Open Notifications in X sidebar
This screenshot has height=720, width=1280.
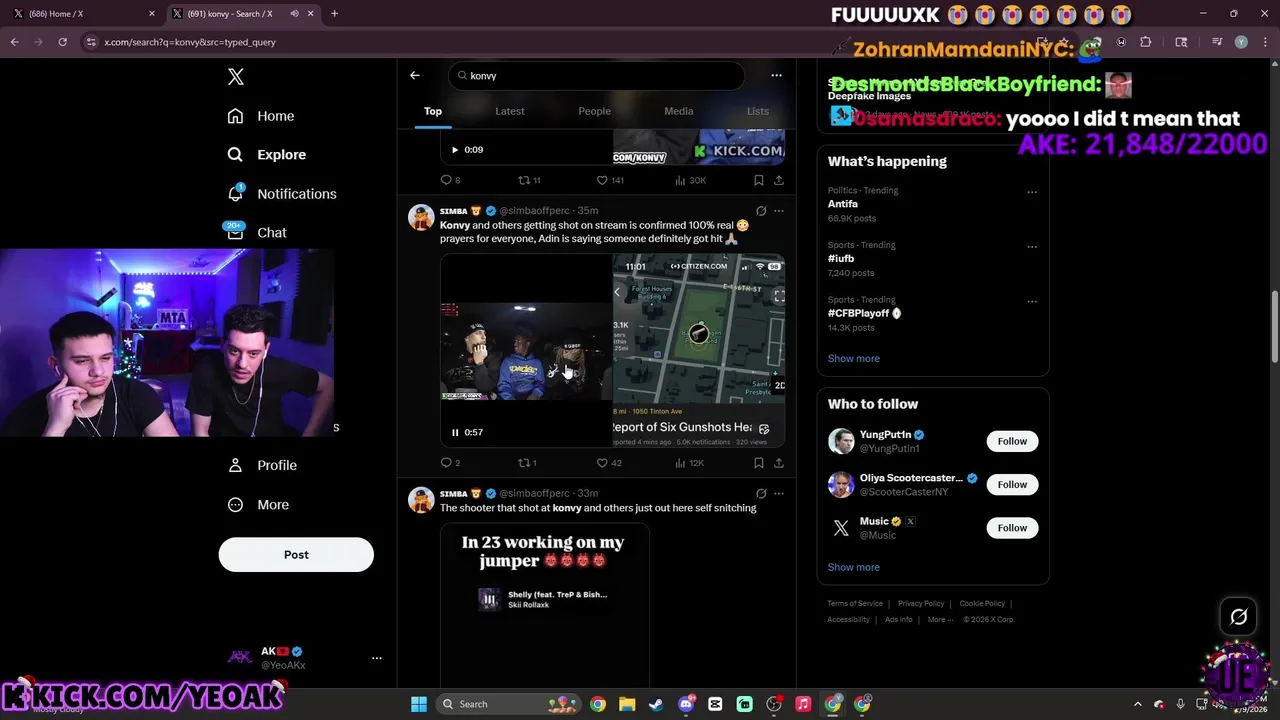pos(281,194)
